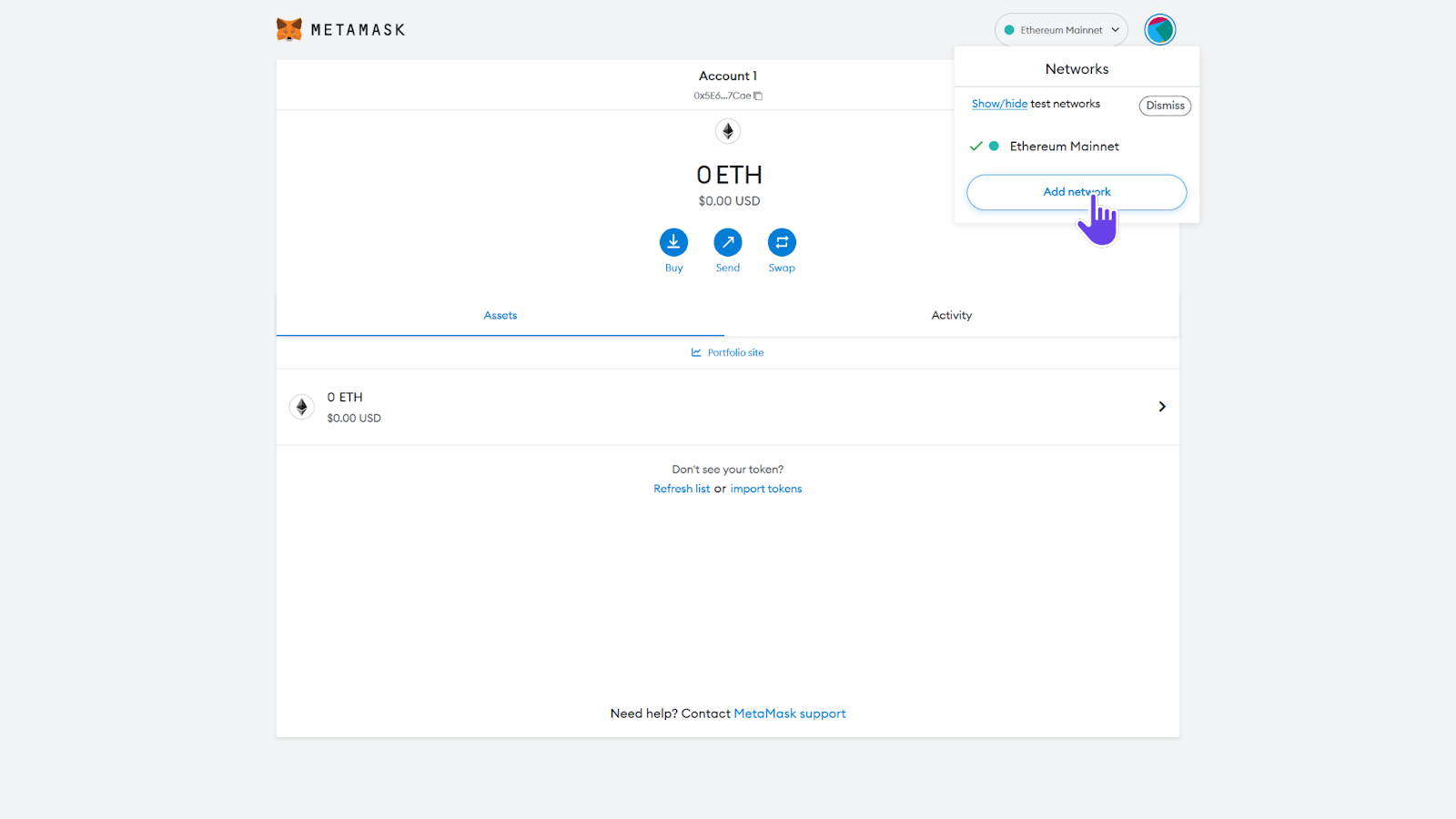The height and width of the screenshot is (819, 1456).
Task: Click the Send arrow icon
Action: [x=728, y=242]
